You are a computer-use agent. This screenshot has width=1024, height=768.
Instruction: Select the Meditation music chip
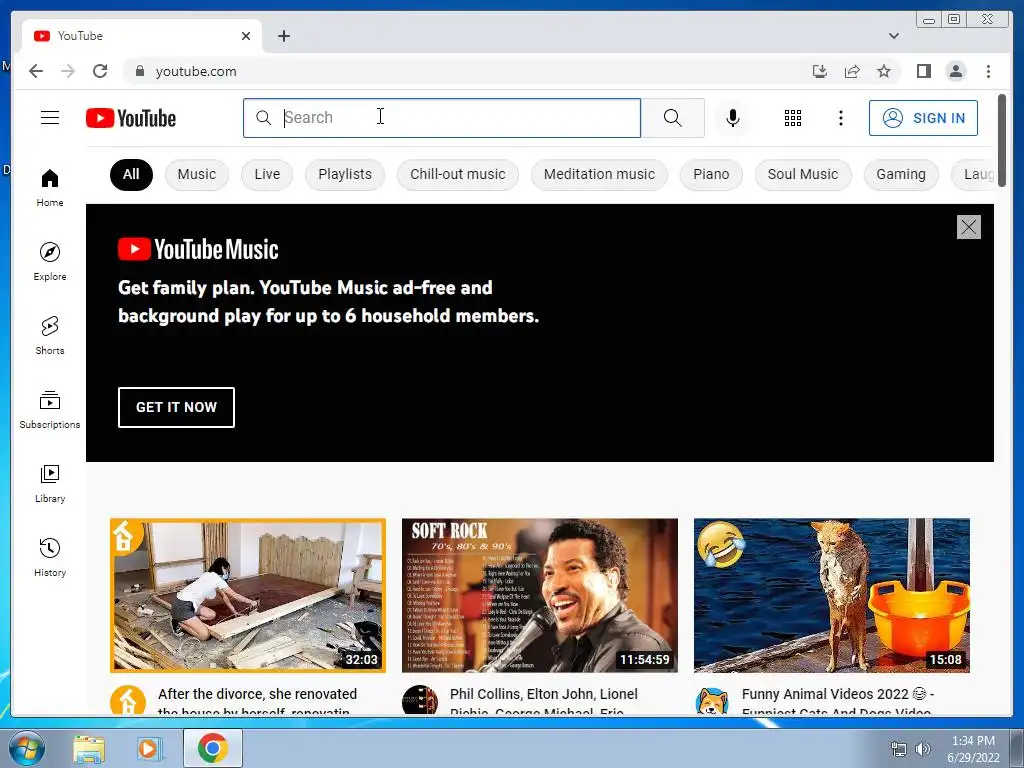pos(599,174)
